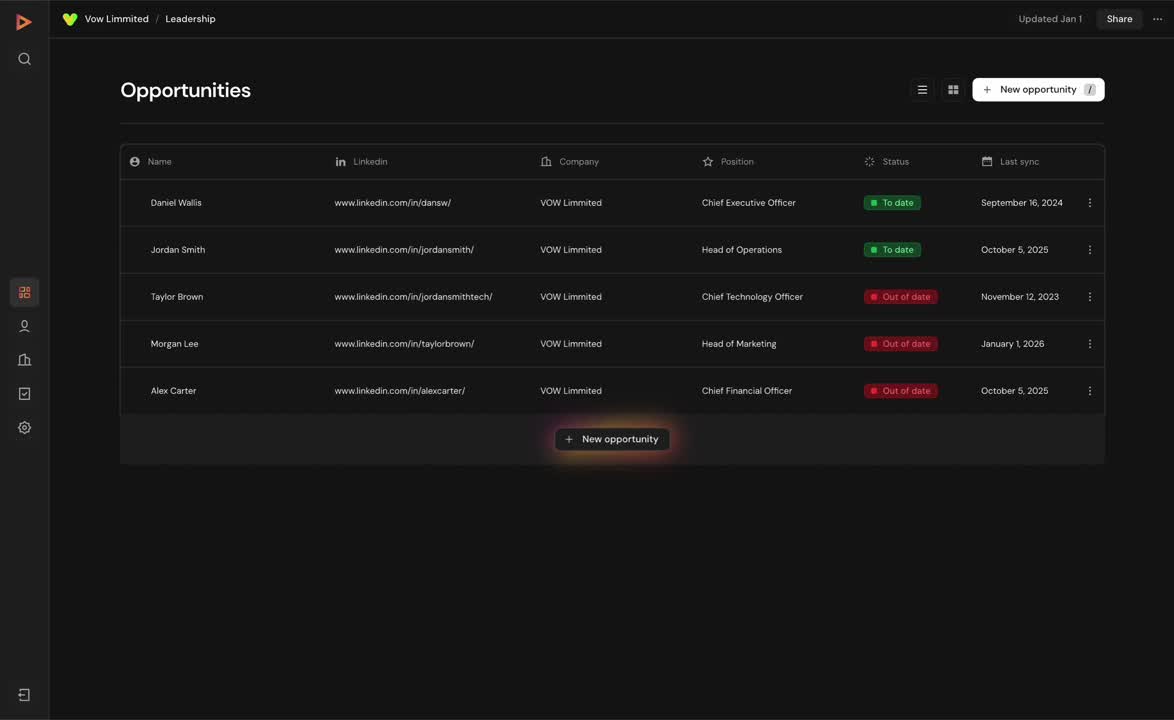Navigate to Vow Limmited breadcrumb
This screenshot has width=1174, height=720.
tap(117, 18)
